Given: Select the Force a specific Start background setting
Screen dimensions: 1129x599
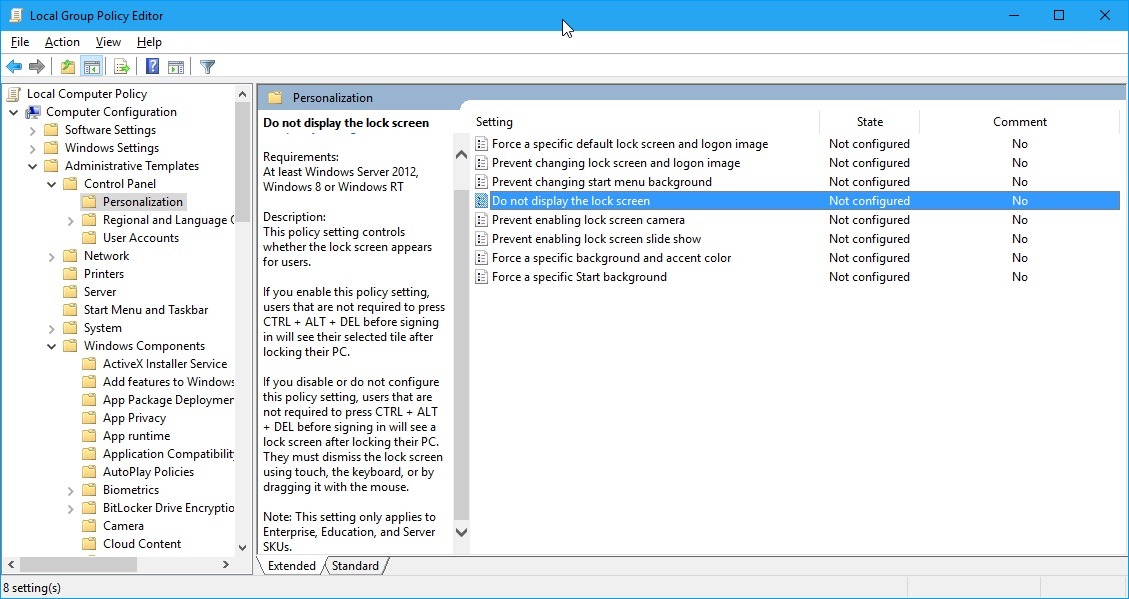Looking at the screenshot, I should tap(578, 277).
